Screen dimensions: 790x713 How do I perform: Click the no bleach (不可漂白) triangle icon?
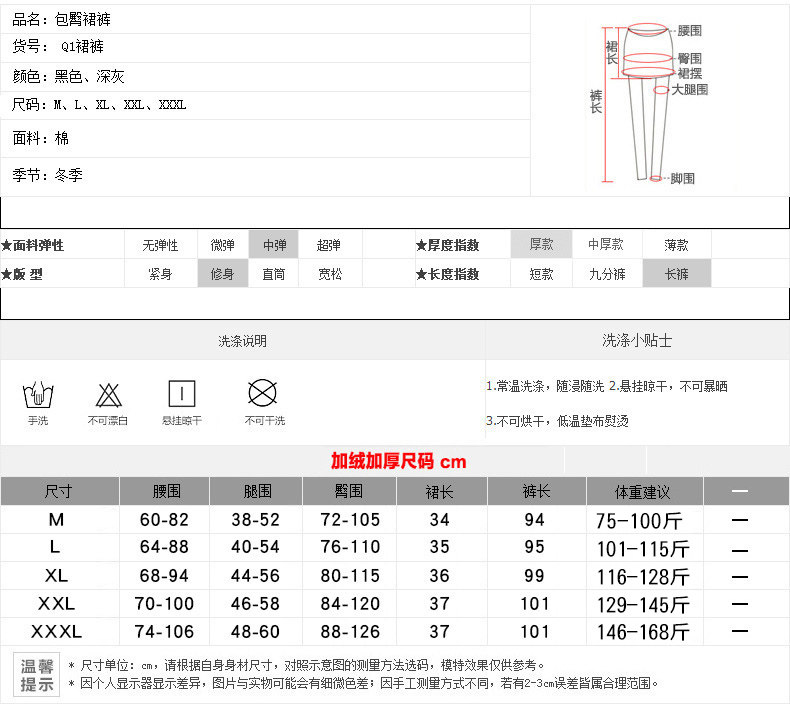point(108,395)
